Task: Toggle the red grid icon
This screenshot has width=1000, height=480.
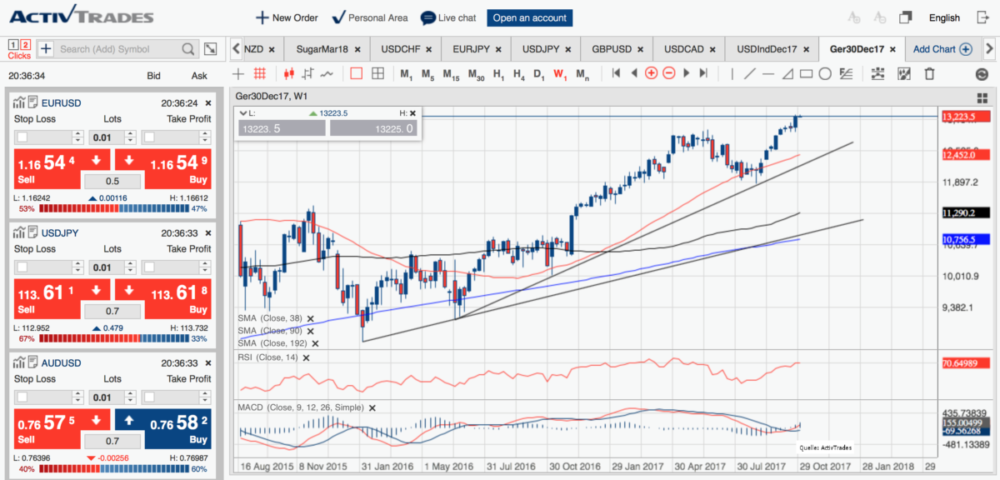Action: point(260,73)
